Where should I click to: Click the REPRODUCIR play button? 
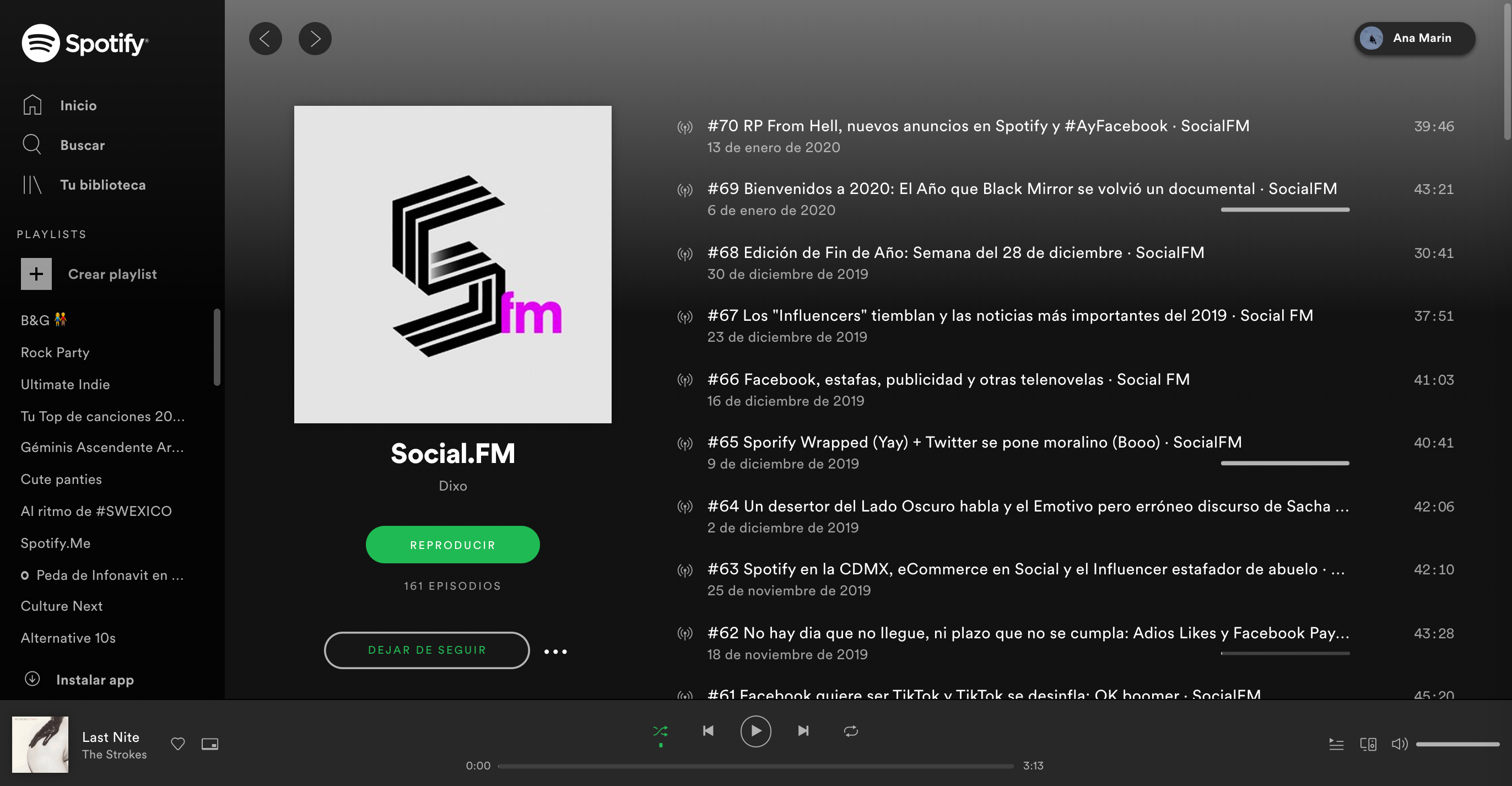pyautogui.click(x=452, y=544)
